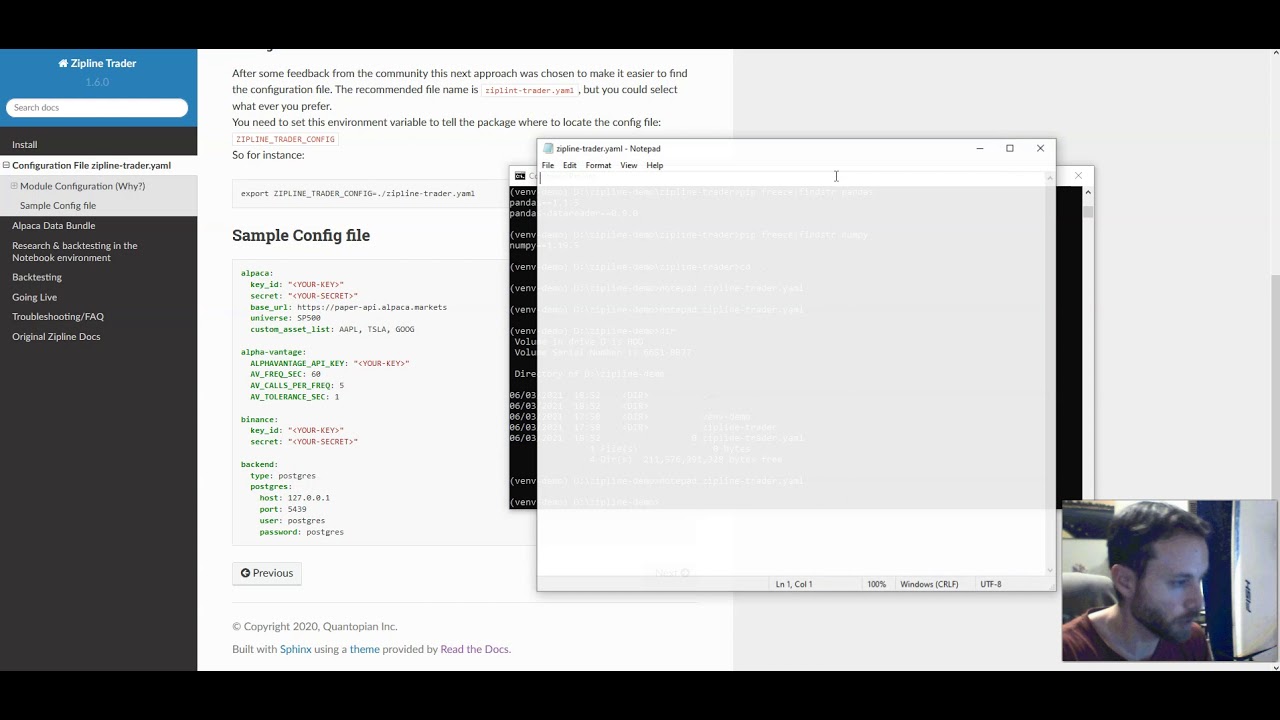Click the paper-api.alpaca.markets base_url value
This screenshot has height=720, width=1280.
click(x=372, y=307)
